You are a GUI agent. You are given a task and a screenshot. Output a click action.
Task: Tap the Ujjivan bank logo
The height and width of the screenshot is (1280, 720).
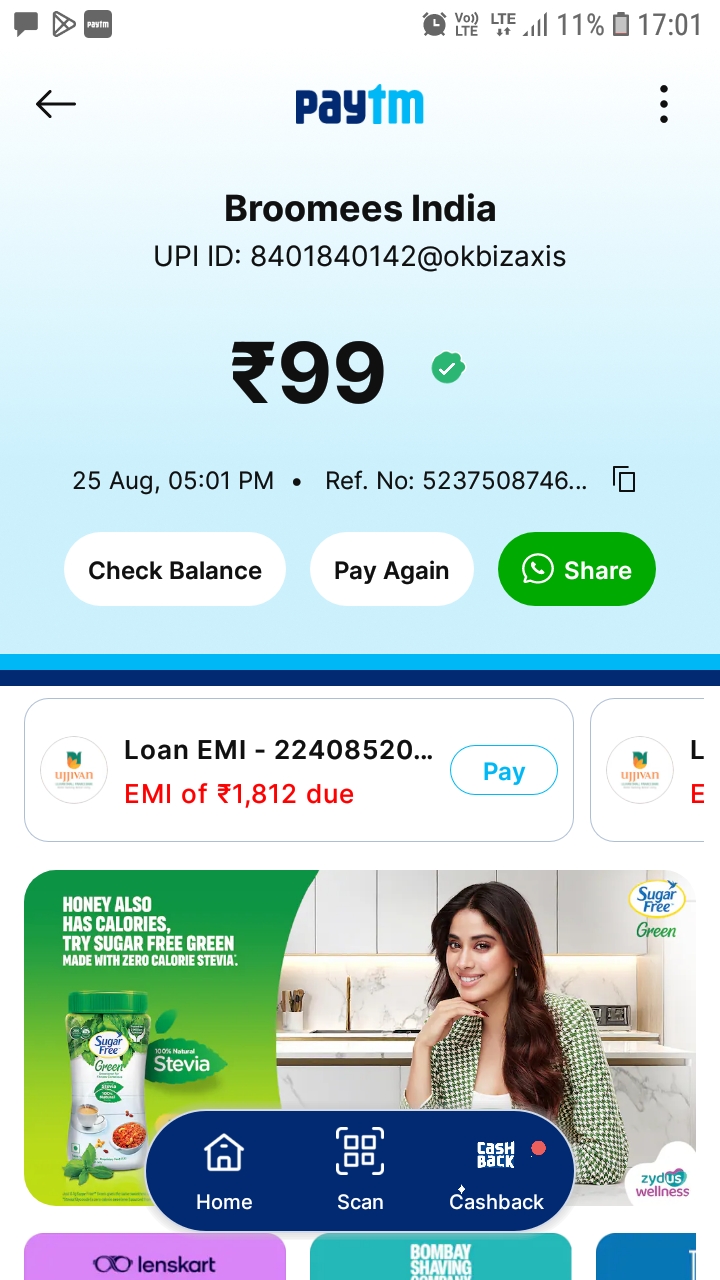coord(74,770)
